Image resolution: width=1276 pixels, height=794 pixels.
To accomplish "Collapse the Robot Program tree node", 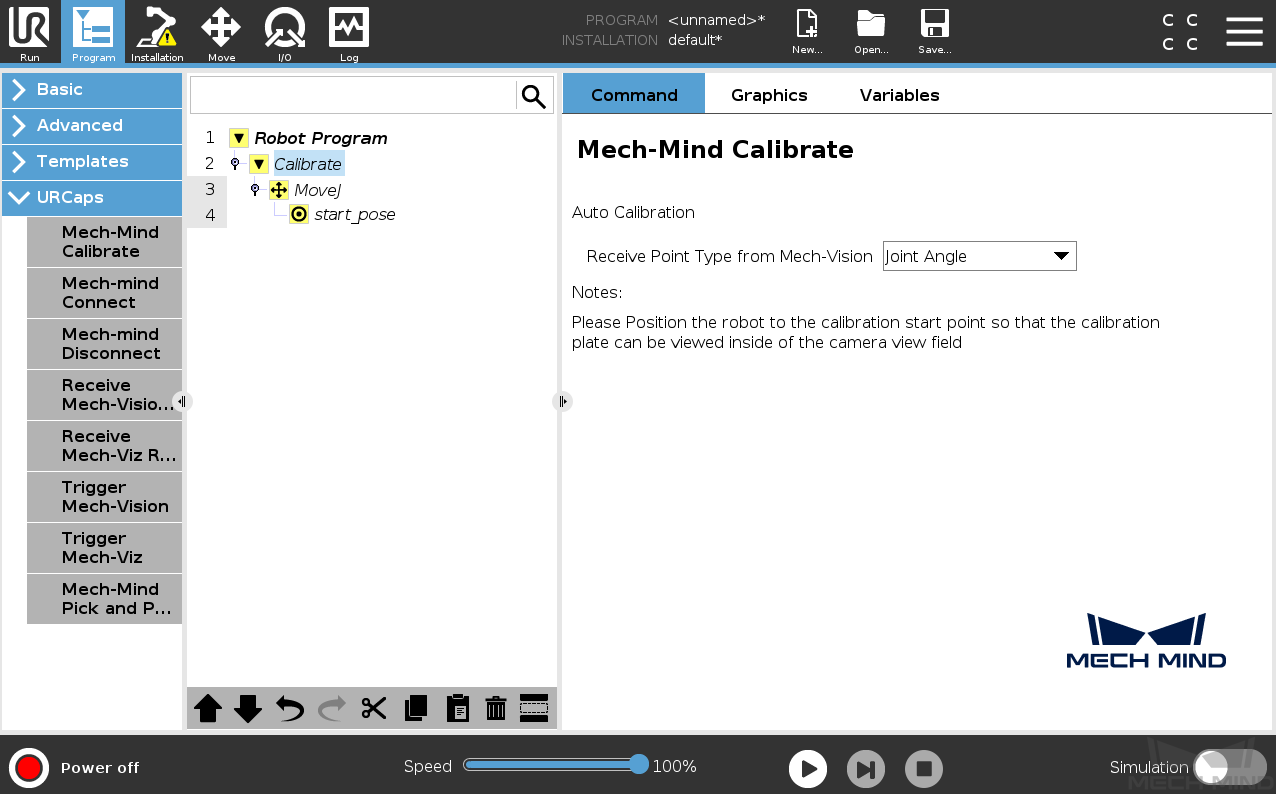I will click(238, 138).
